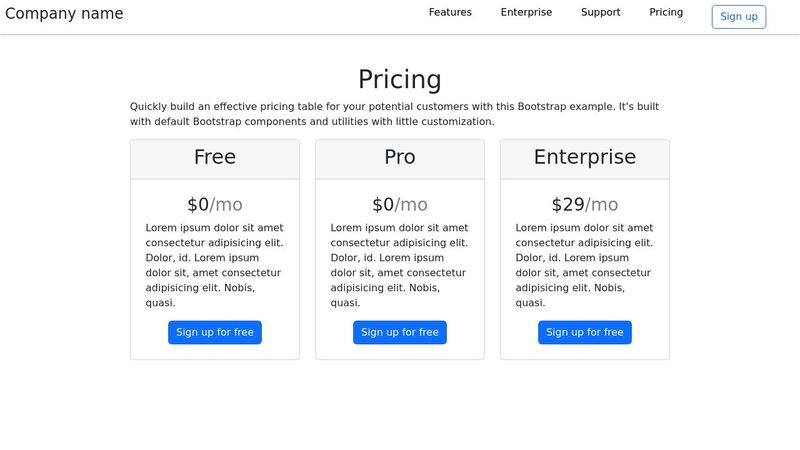
Task: Click the Company name brand link
Action: click(x=64, y=14)
